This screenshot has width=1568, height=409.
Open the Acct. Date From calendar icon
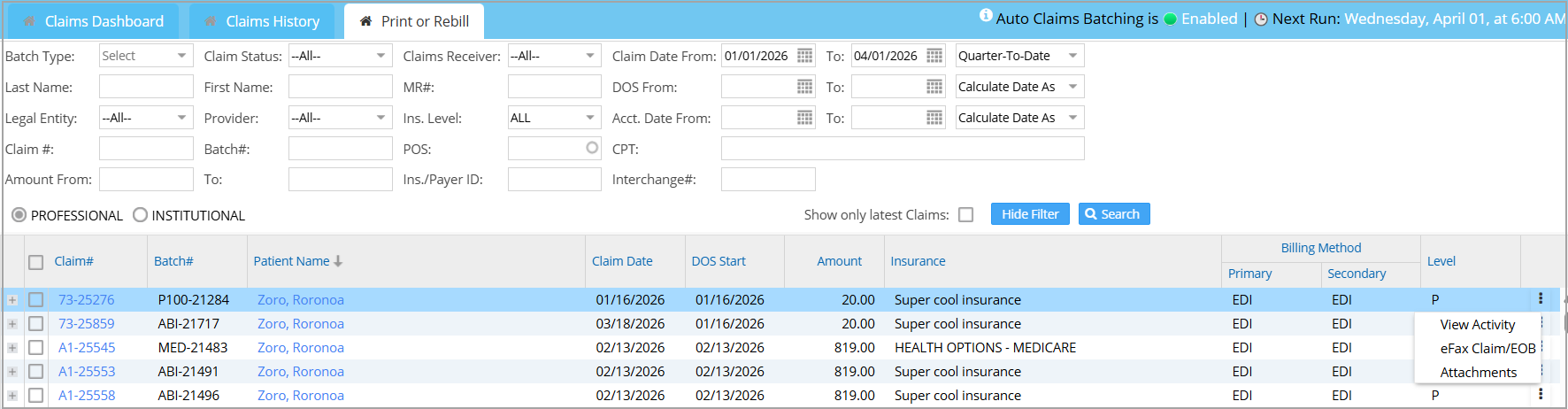coord(804,118)
